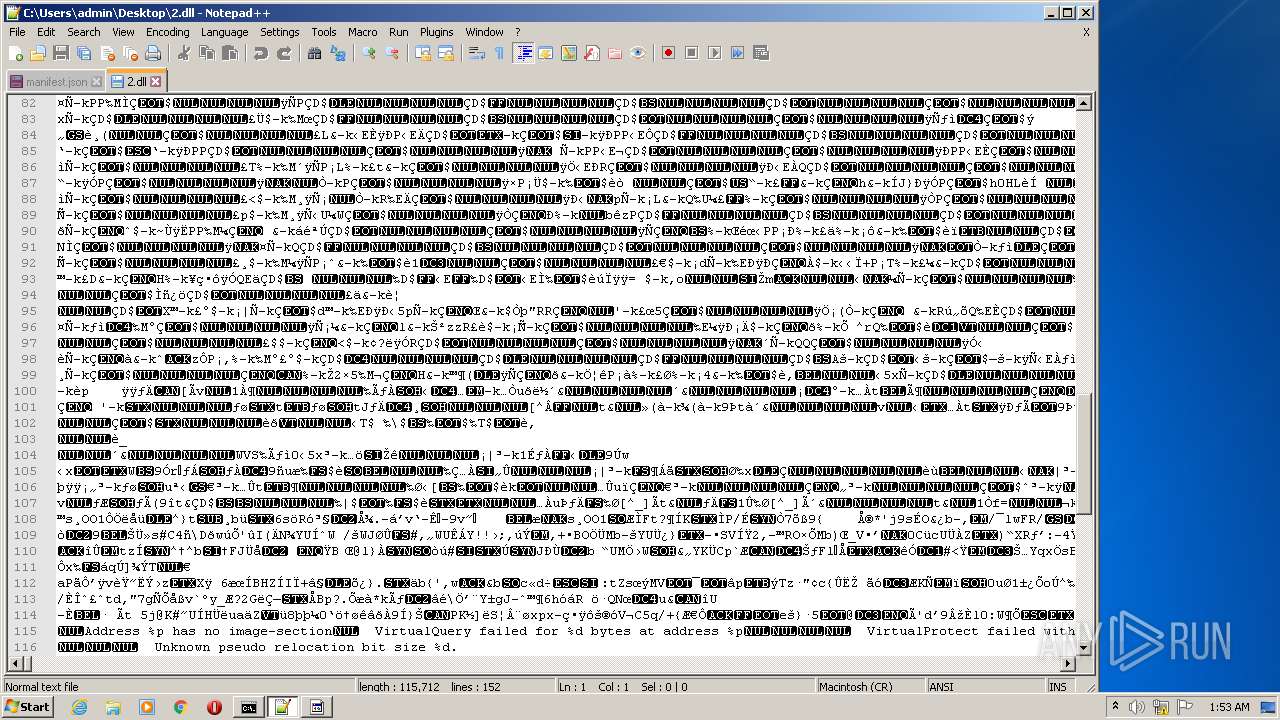Toggle word wrap from the toolbar
This screenshot has height=720, width=1280.
(477, 53)
